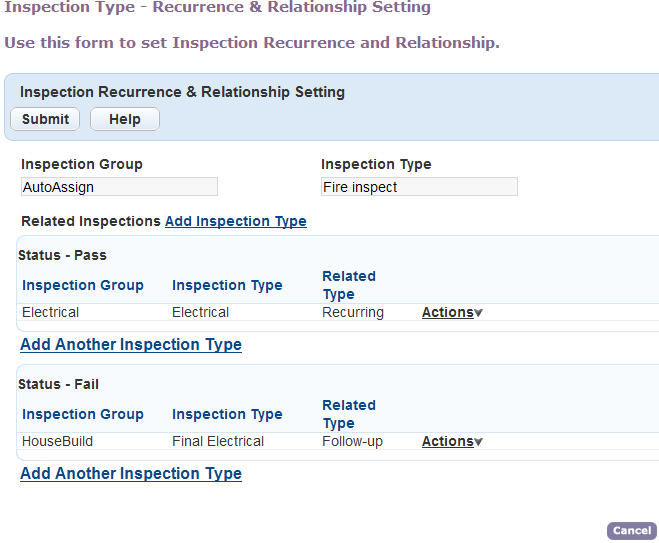Viewport: 659px width, 543px height.
Task: Add another inspection type under Status - Pass
Action: (131, 344)
